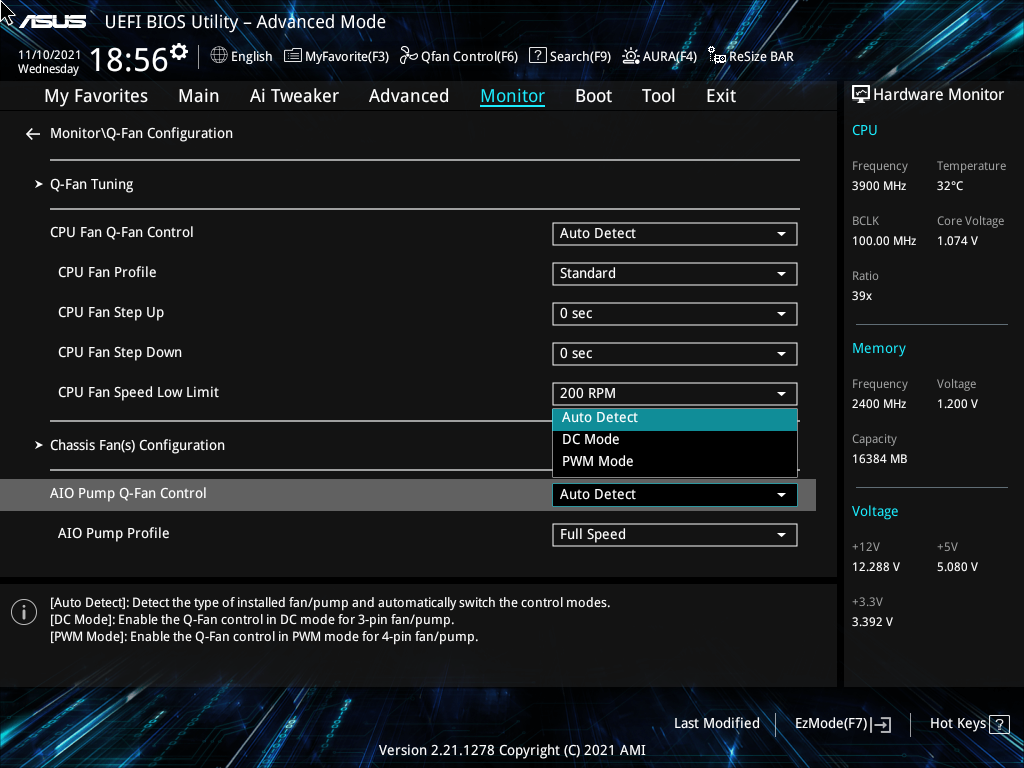This screenshot has height=768, width=1024.
Task: Click the ASUS logo
Action: [x=52, y=22]
